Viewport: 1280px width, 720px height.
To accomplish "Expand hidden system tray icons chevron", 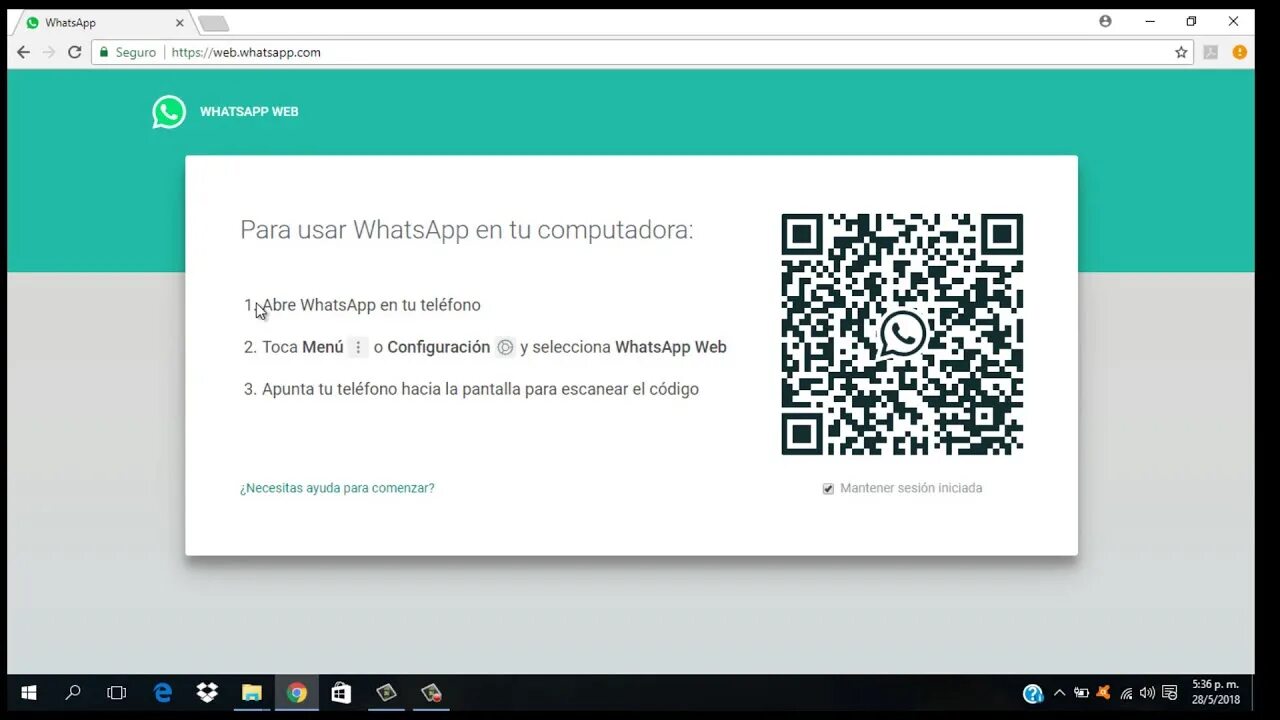I will (x=1059, y=692).
